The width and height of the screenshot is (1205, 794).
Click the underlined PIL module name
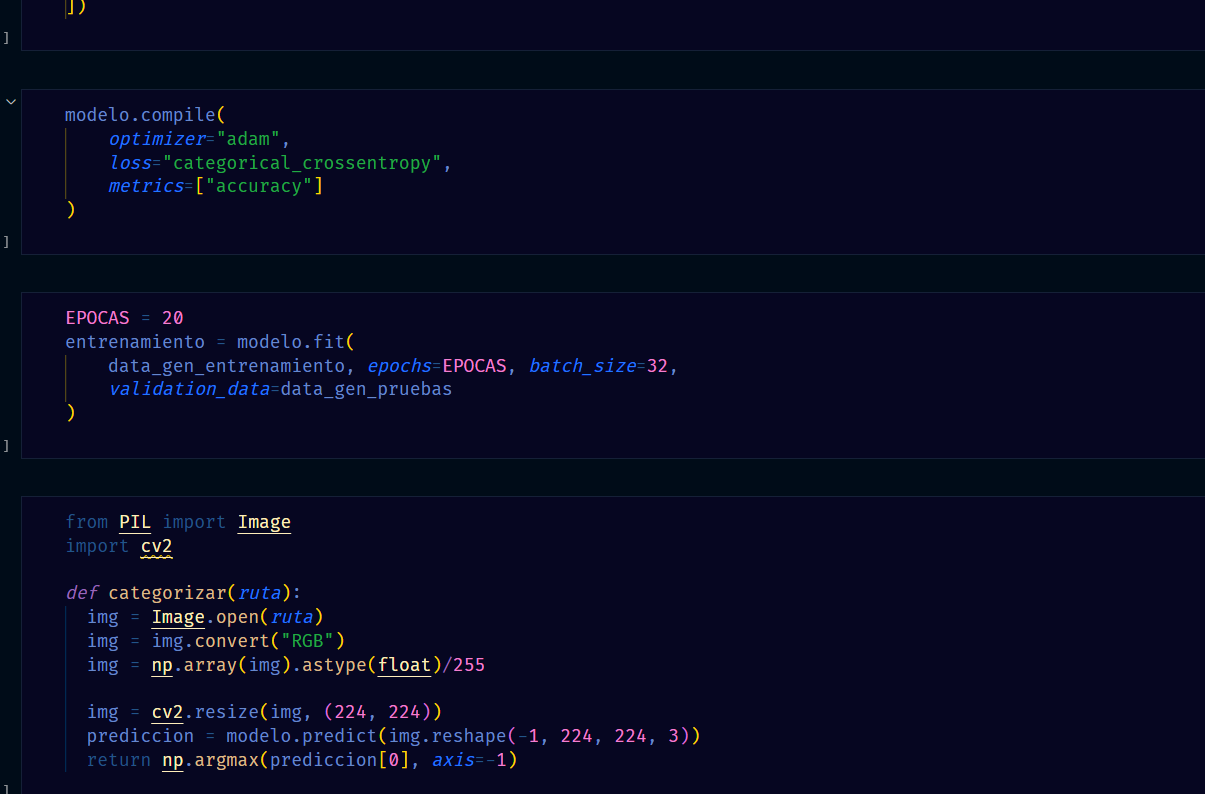point(135,522)
